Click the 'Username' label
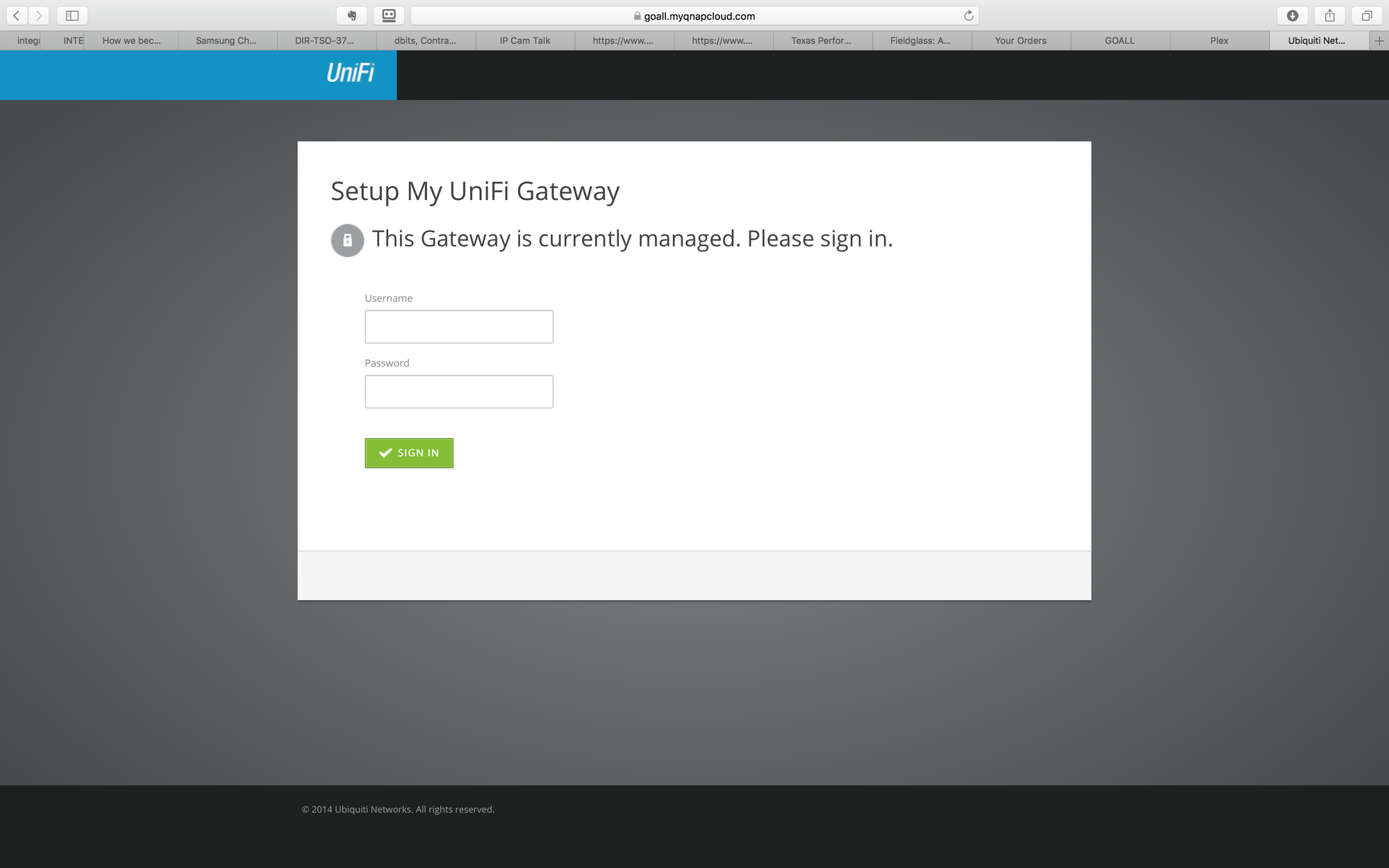 (388, 298)
